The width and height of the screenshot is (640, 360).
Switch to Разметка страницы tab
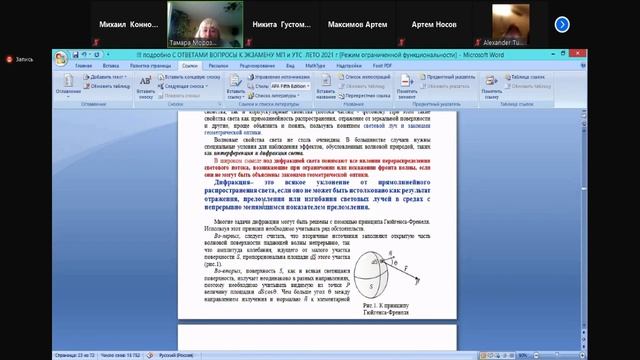pos(151,66)
